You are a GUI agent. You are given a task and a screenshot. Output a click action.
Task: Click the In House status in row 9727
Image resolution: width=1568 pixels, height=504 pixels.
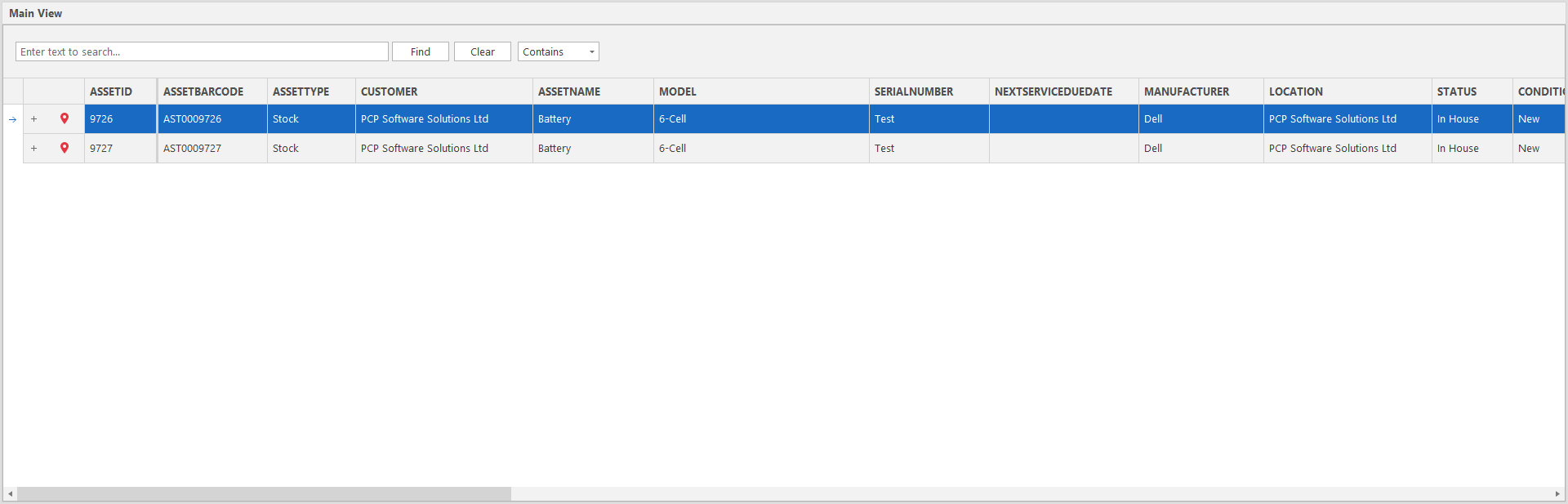[x=1472, y=148]
